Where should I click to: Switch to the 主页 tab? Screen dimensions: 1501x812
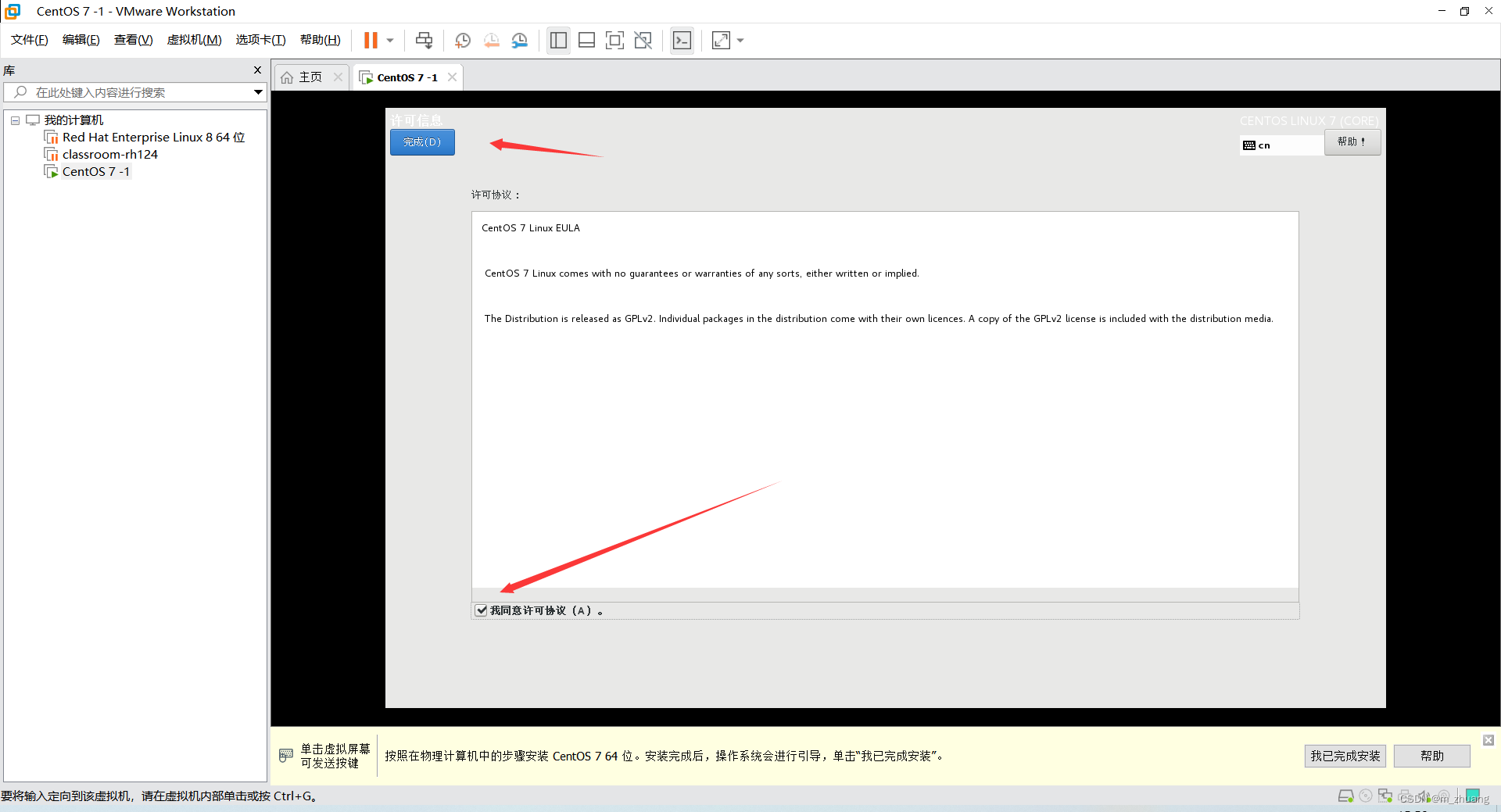[x=310, y=77]
